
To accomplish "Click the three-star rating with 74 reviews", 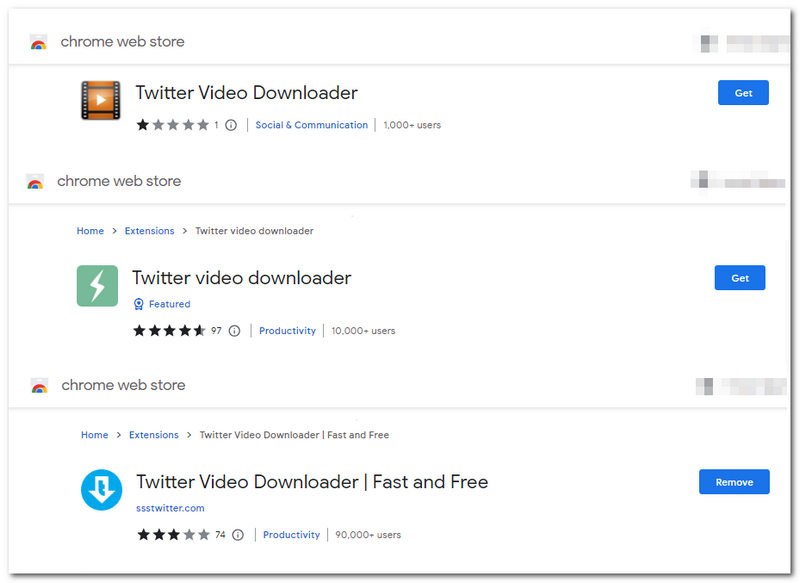I will 173,535.
